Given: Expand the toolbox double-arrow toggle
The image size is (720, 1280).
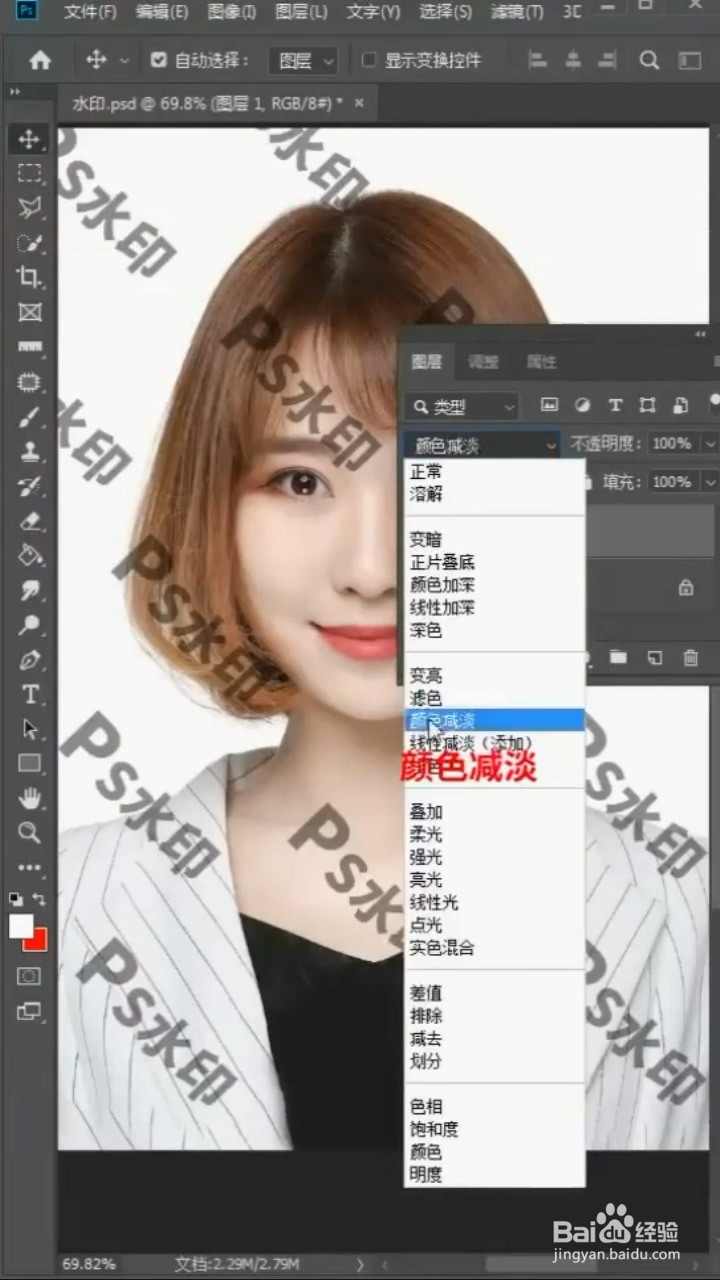Looking at the screenshot, I should [x=15, y=92].
